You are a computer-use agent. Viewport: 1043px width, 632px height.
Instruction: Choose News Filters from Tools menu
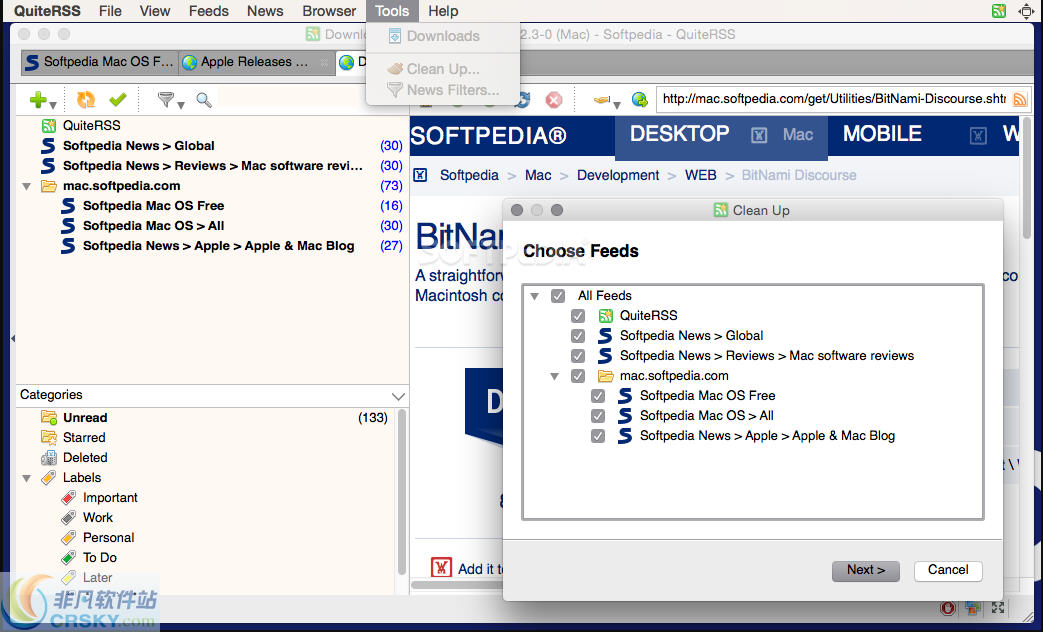(x=442, y=90)
